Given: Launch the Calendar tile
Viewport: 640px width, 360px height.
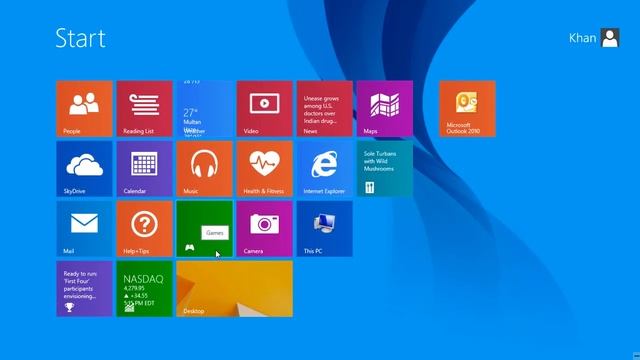Looking at the screenshot, I should click(x=144, y=169).
